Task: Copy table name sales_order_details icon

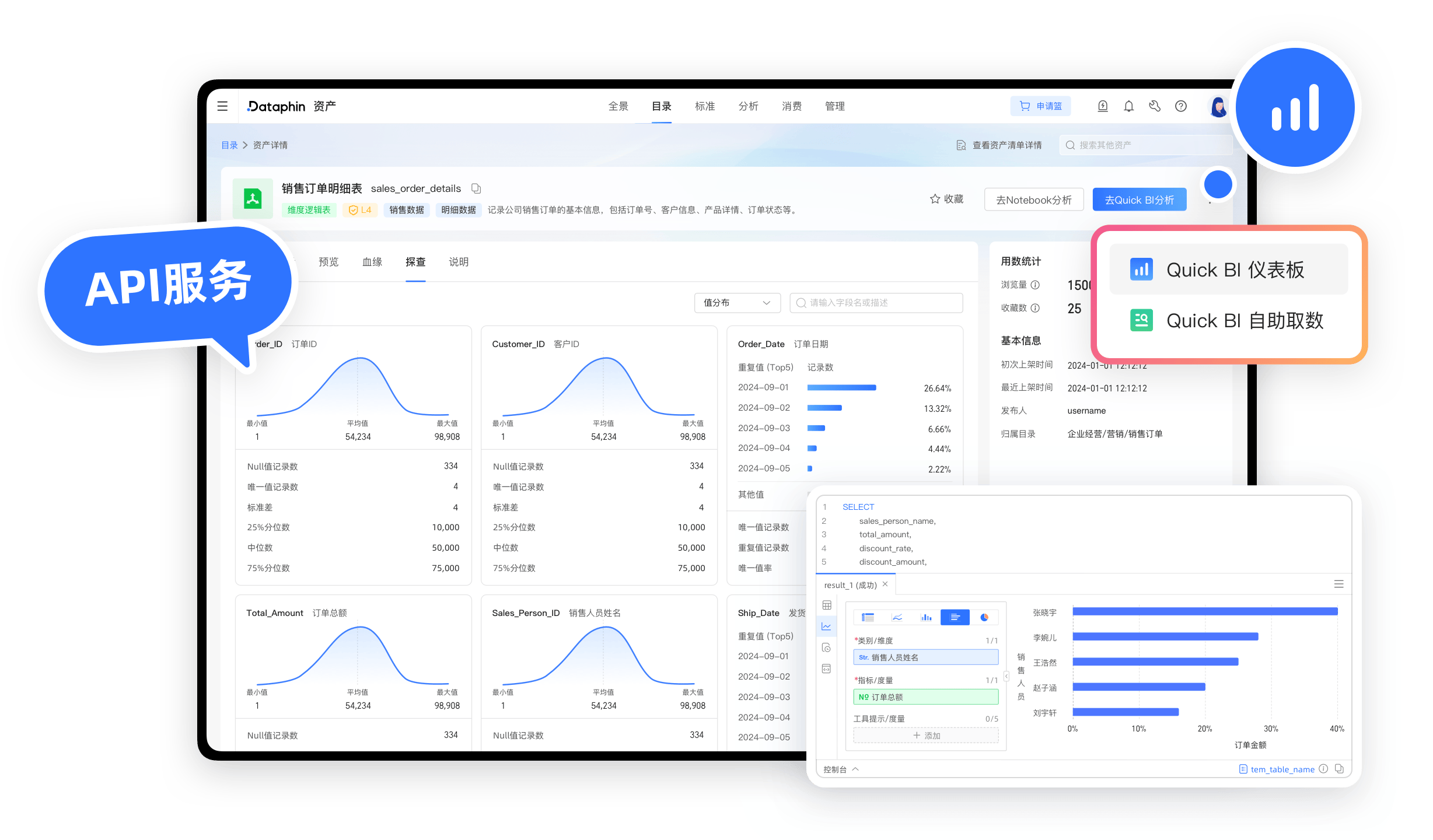Action: [476, 188]
